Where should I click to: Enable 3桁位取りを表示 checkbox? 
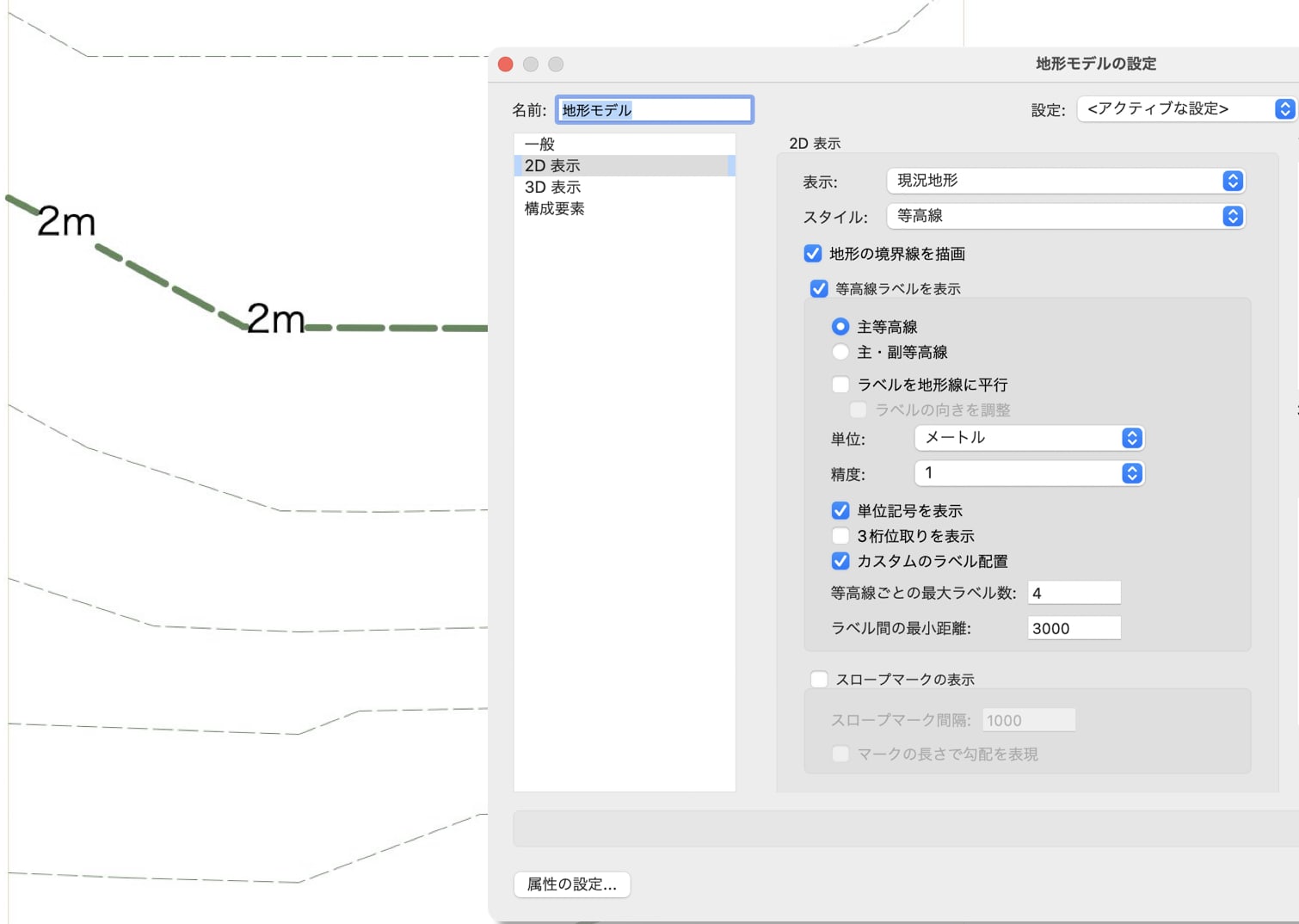pyautogui.click(x=840, y=535)
